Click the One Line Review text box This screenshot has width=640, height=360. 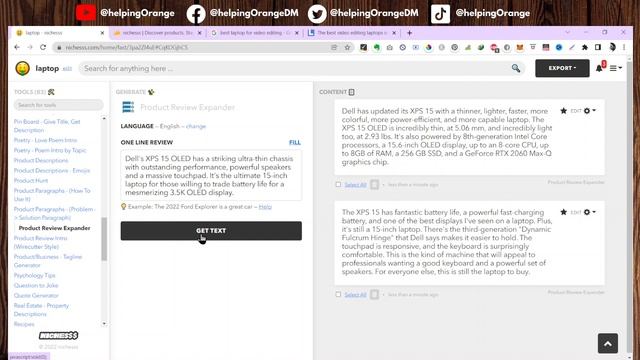(211, 175)
